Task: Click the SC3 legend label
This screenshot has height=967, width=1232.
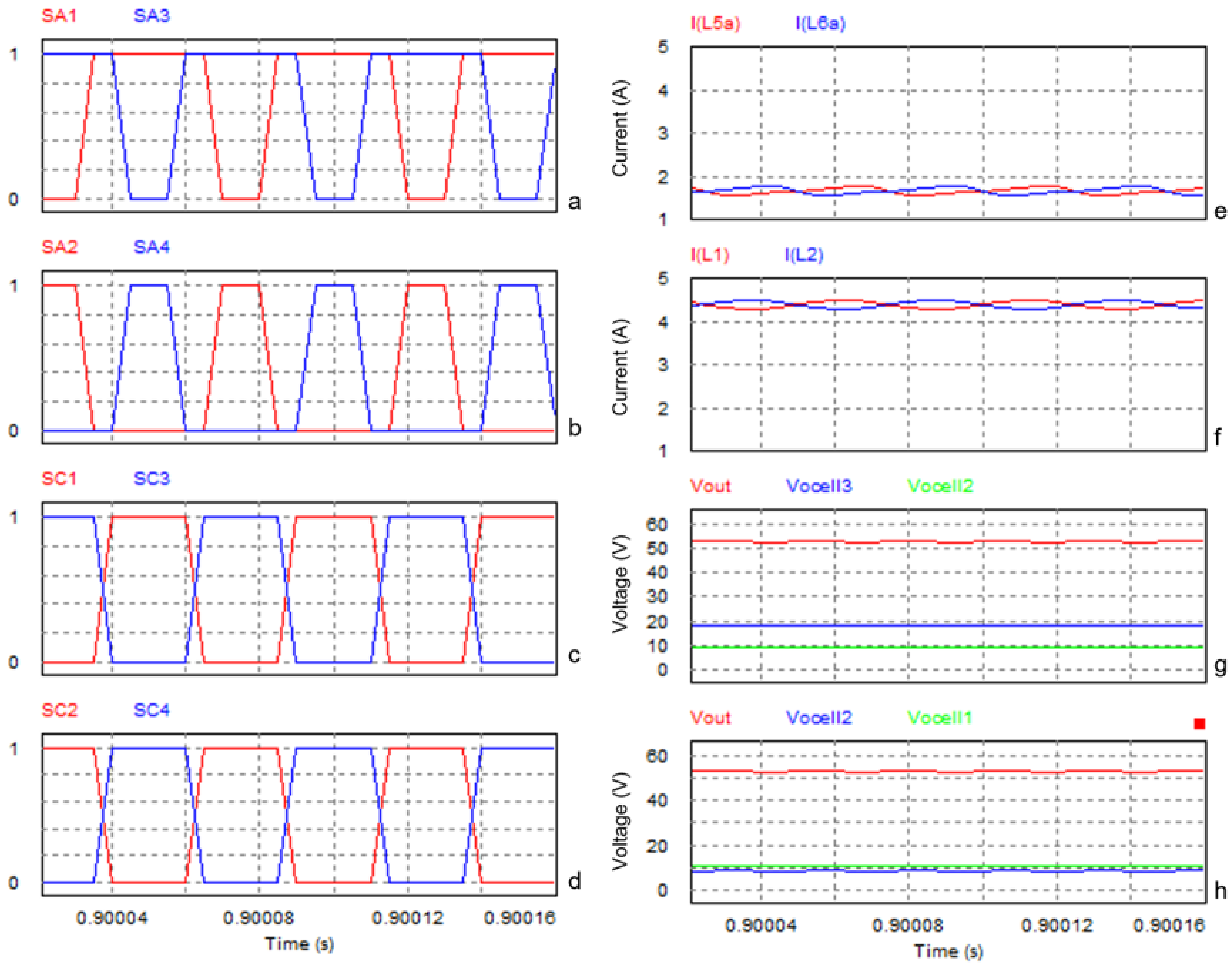Action: (x=151, y=479)
